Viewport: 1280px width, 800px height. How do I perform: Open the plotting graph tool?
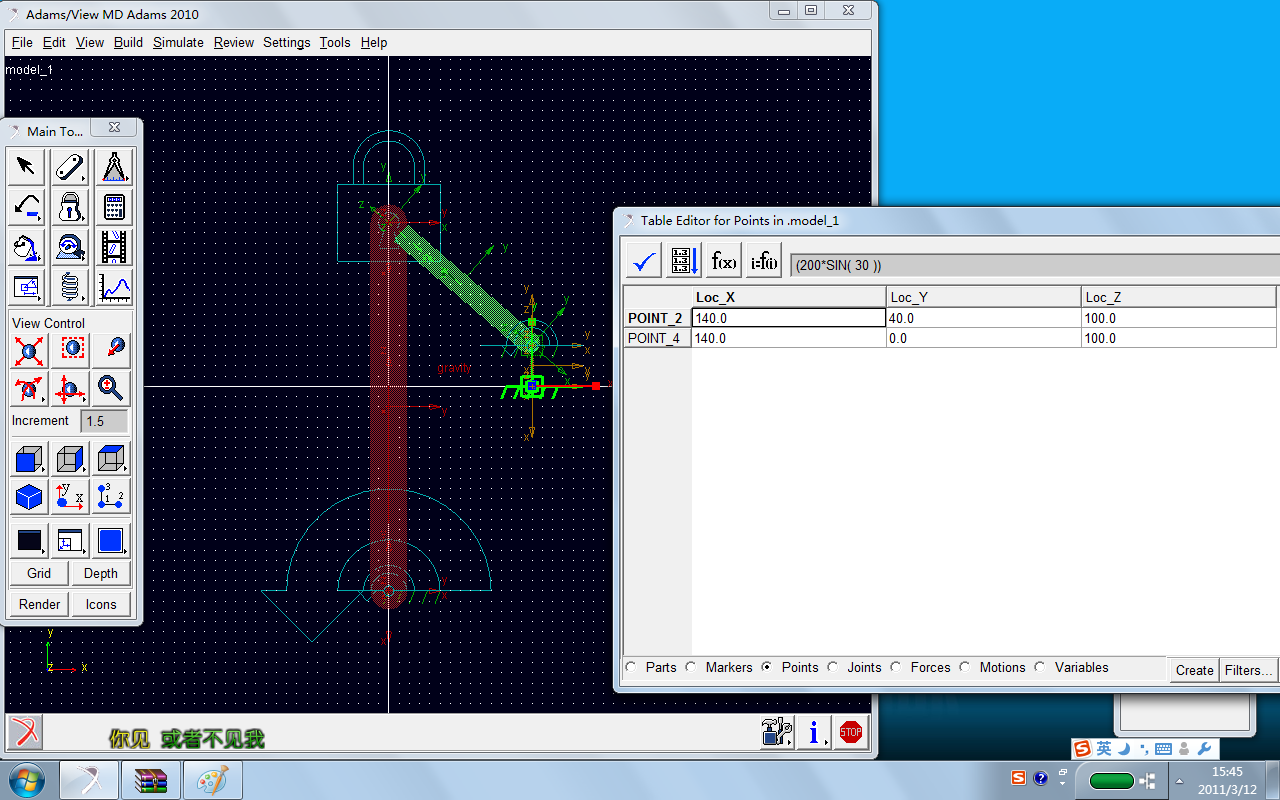113,287
